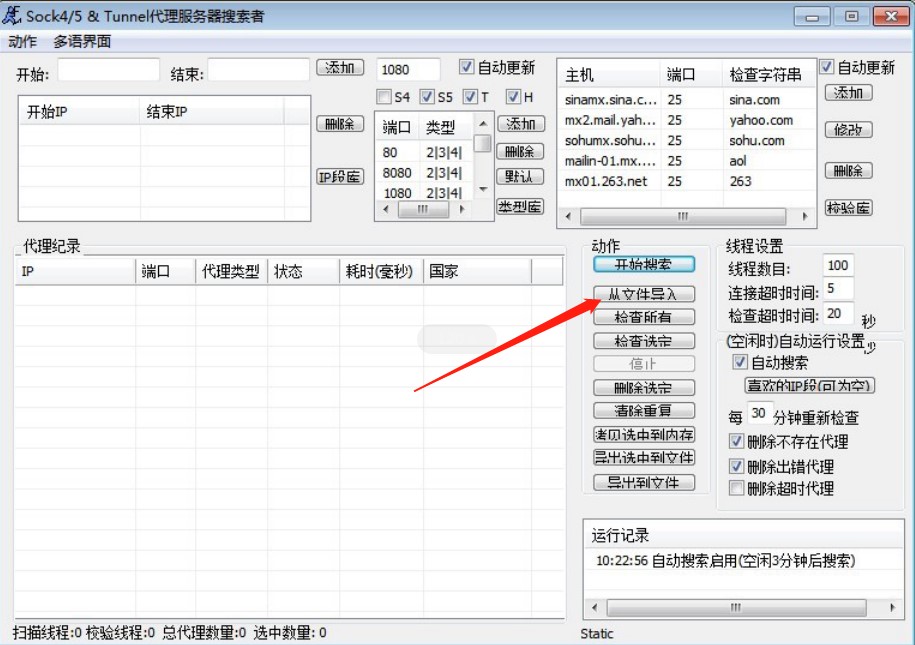Toggle the H checkbox
Screen dimensions: 915x645
513,96
